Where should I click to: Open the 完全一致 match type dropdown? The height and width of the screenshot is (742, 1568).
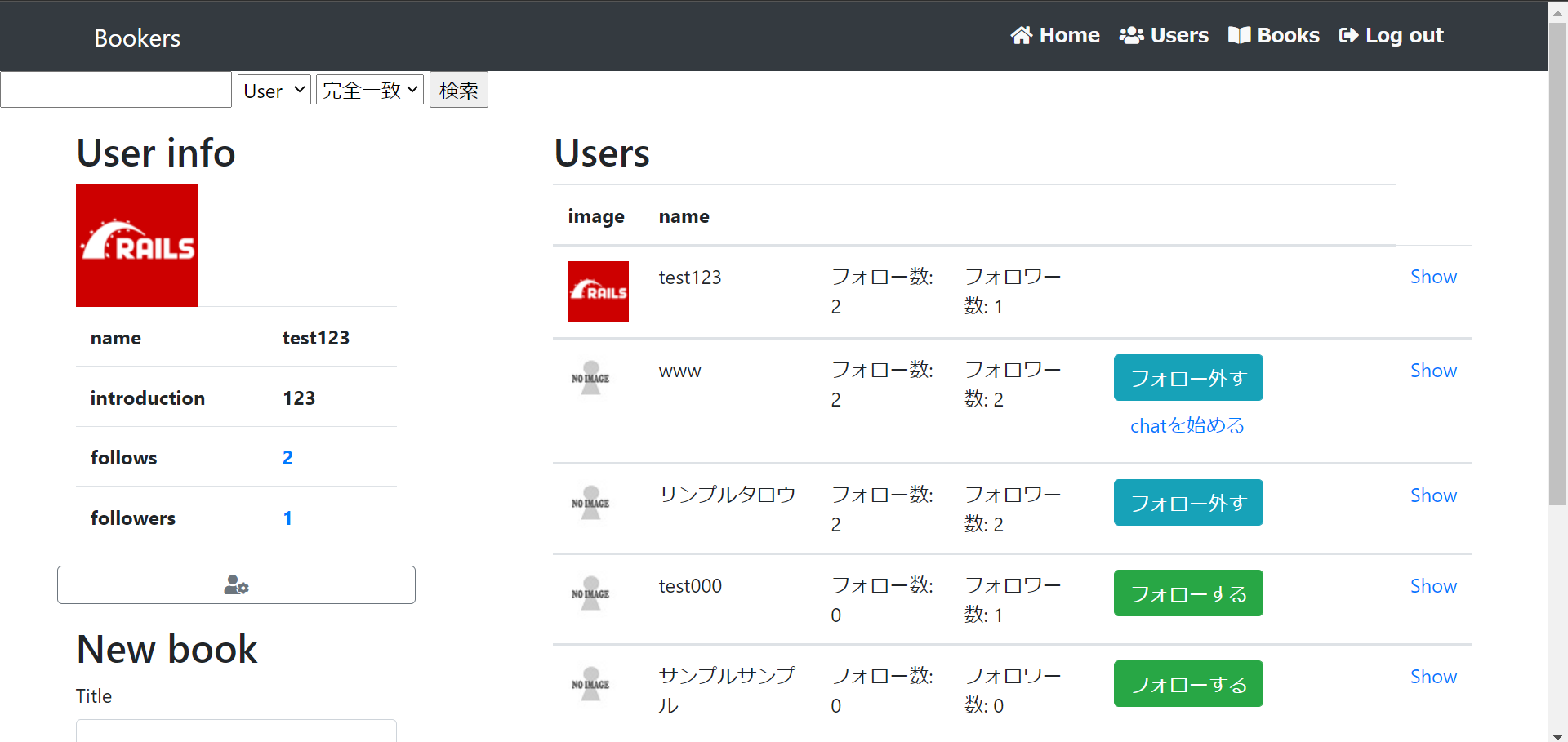[x=369, y=89]
